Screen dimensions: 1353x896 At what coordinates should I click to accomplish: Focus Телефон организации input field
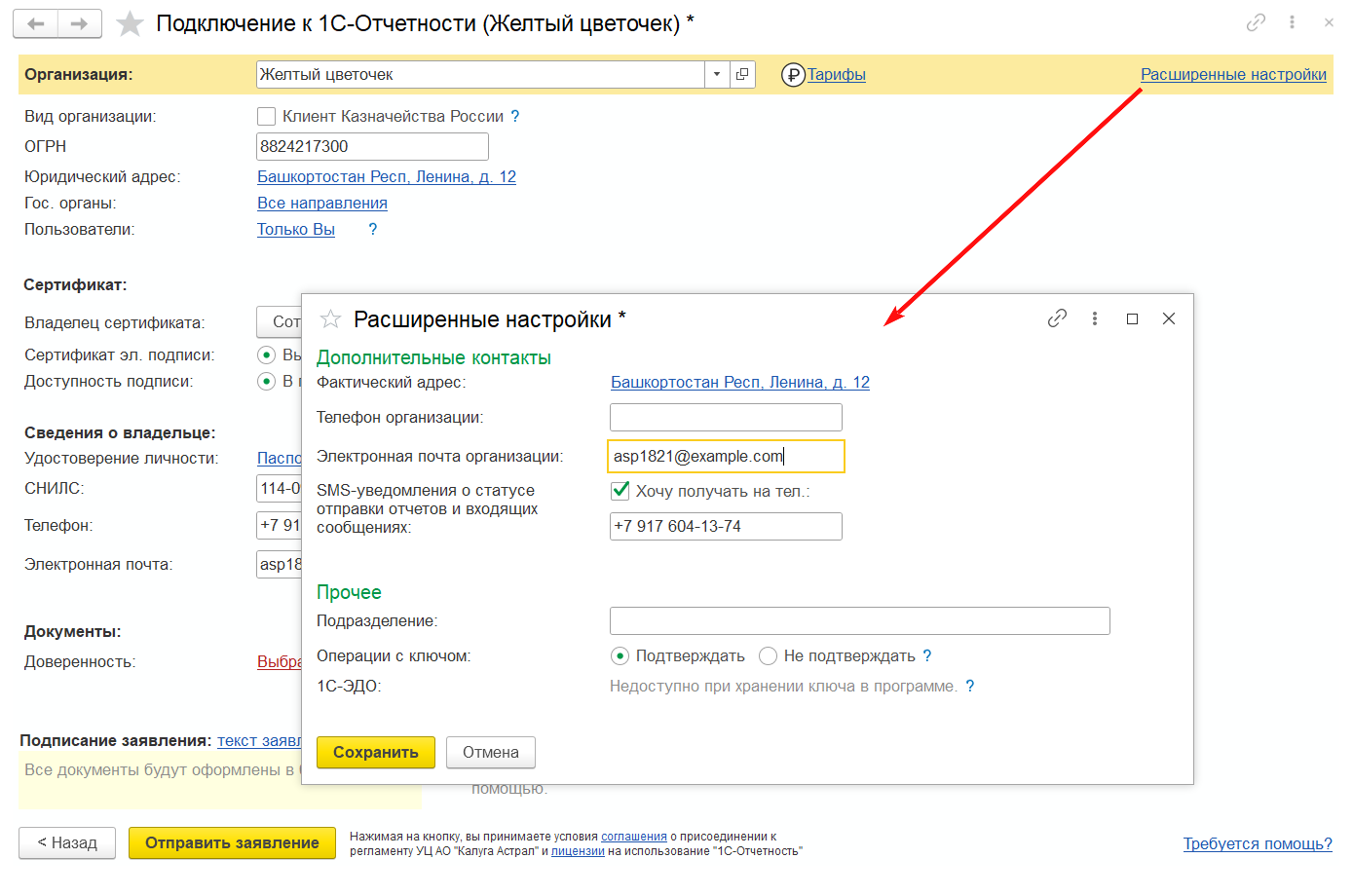tap(726, 418)
